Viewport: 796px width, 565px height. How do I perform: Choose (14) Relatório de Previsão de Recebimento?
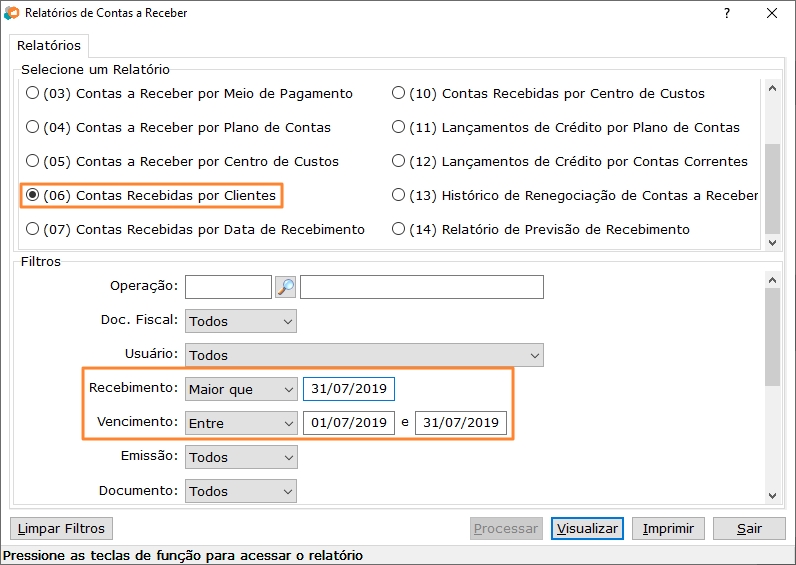[541, 229]
